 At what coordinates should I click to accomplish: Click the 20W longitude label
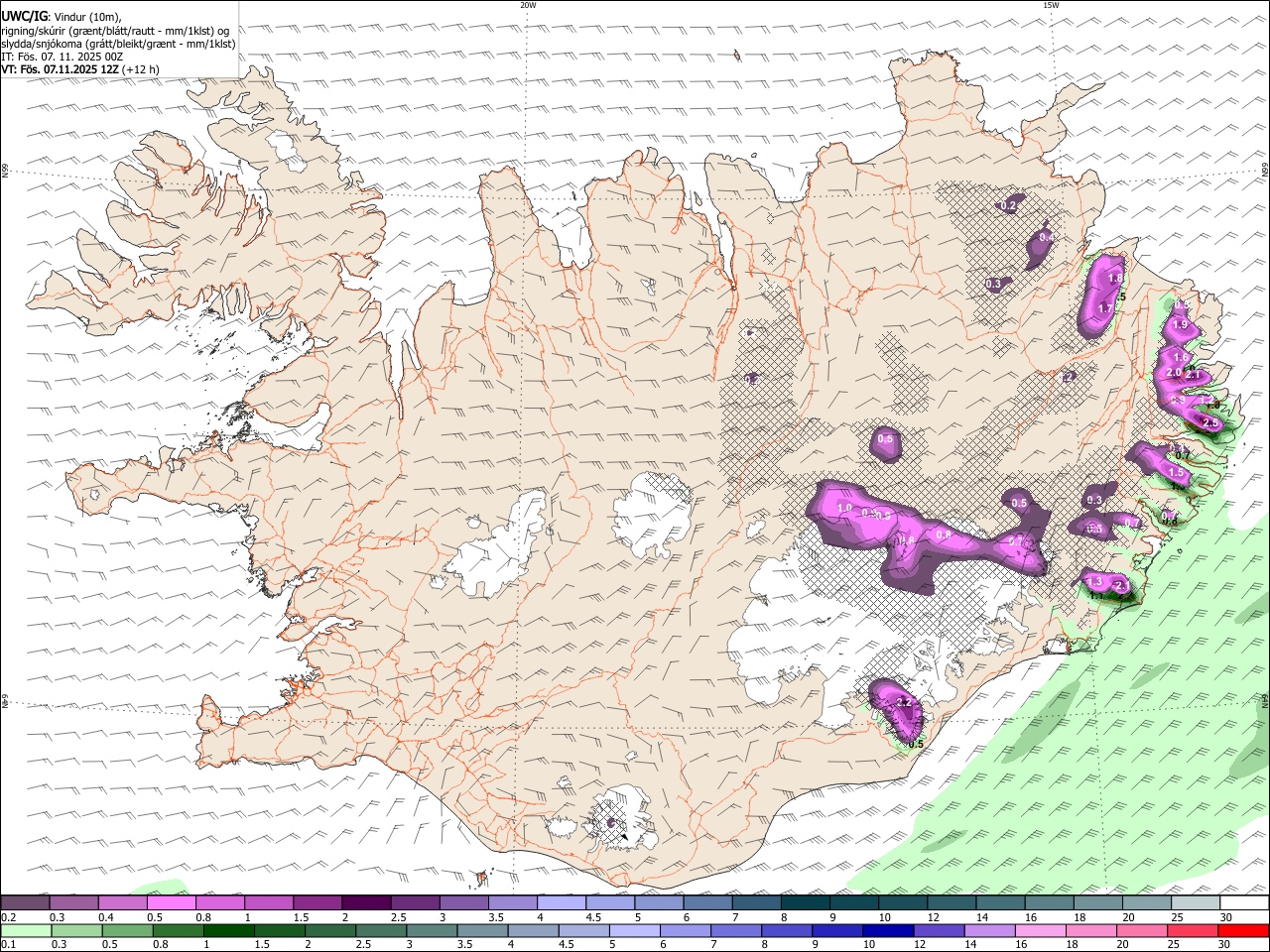(528, 5)
